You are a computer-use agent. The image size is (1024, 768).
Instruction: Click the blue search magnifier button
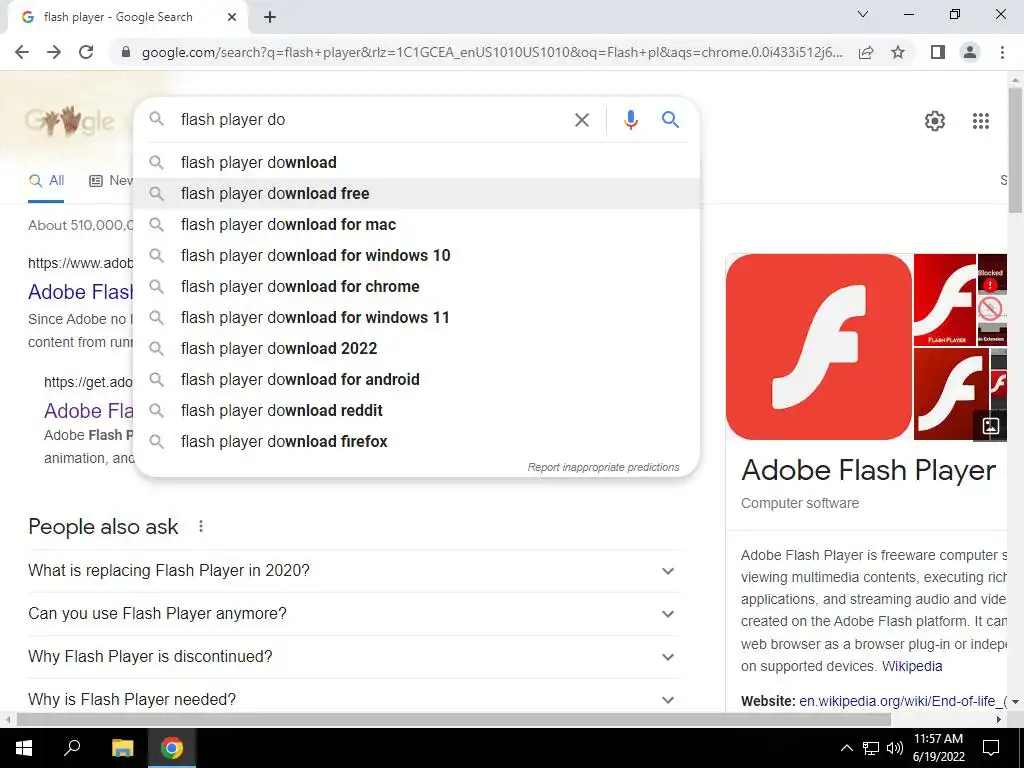pyautogui.click(x=671, y=120)
